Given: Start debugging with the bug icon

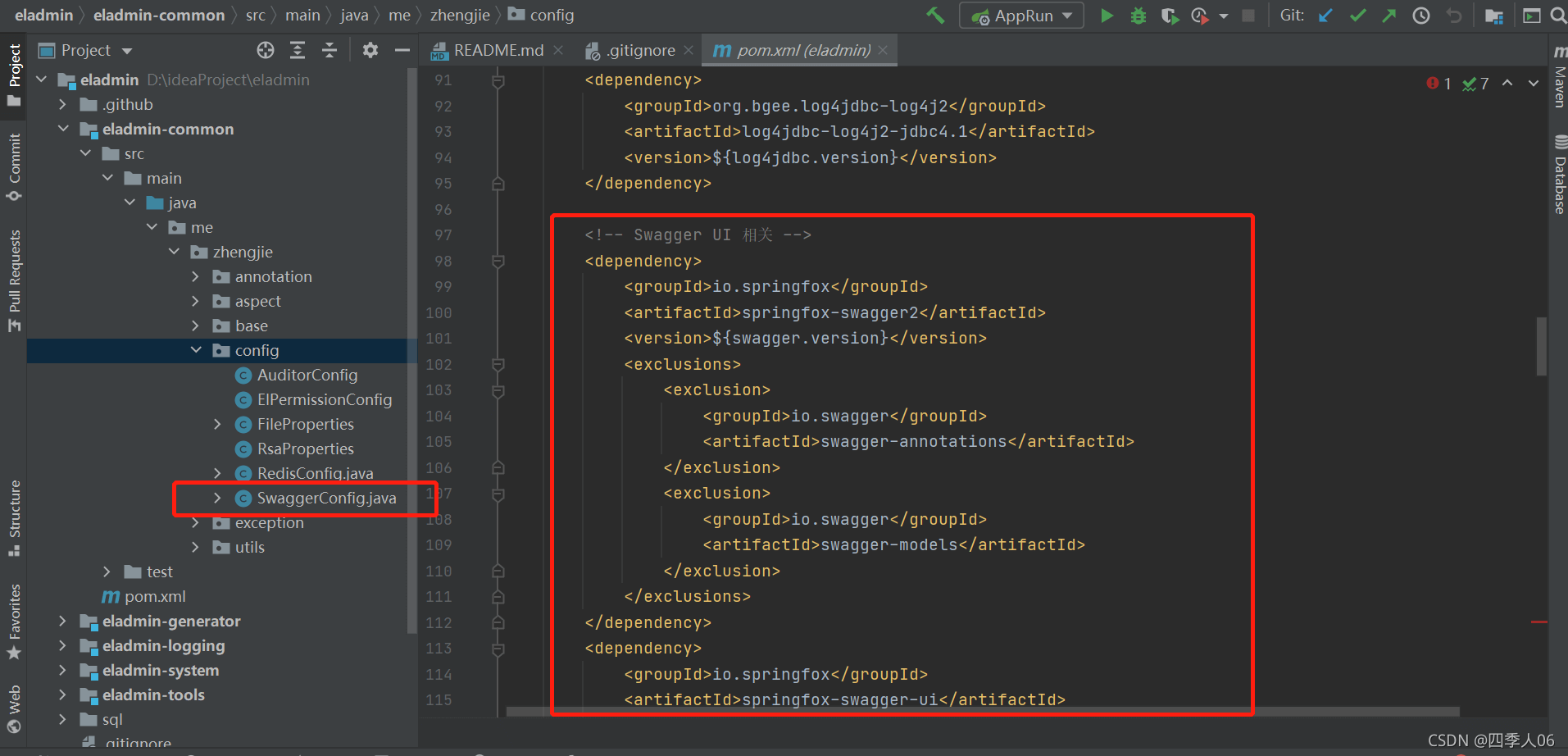Looking at the screenshot, I should click(x=1139, y=16).
